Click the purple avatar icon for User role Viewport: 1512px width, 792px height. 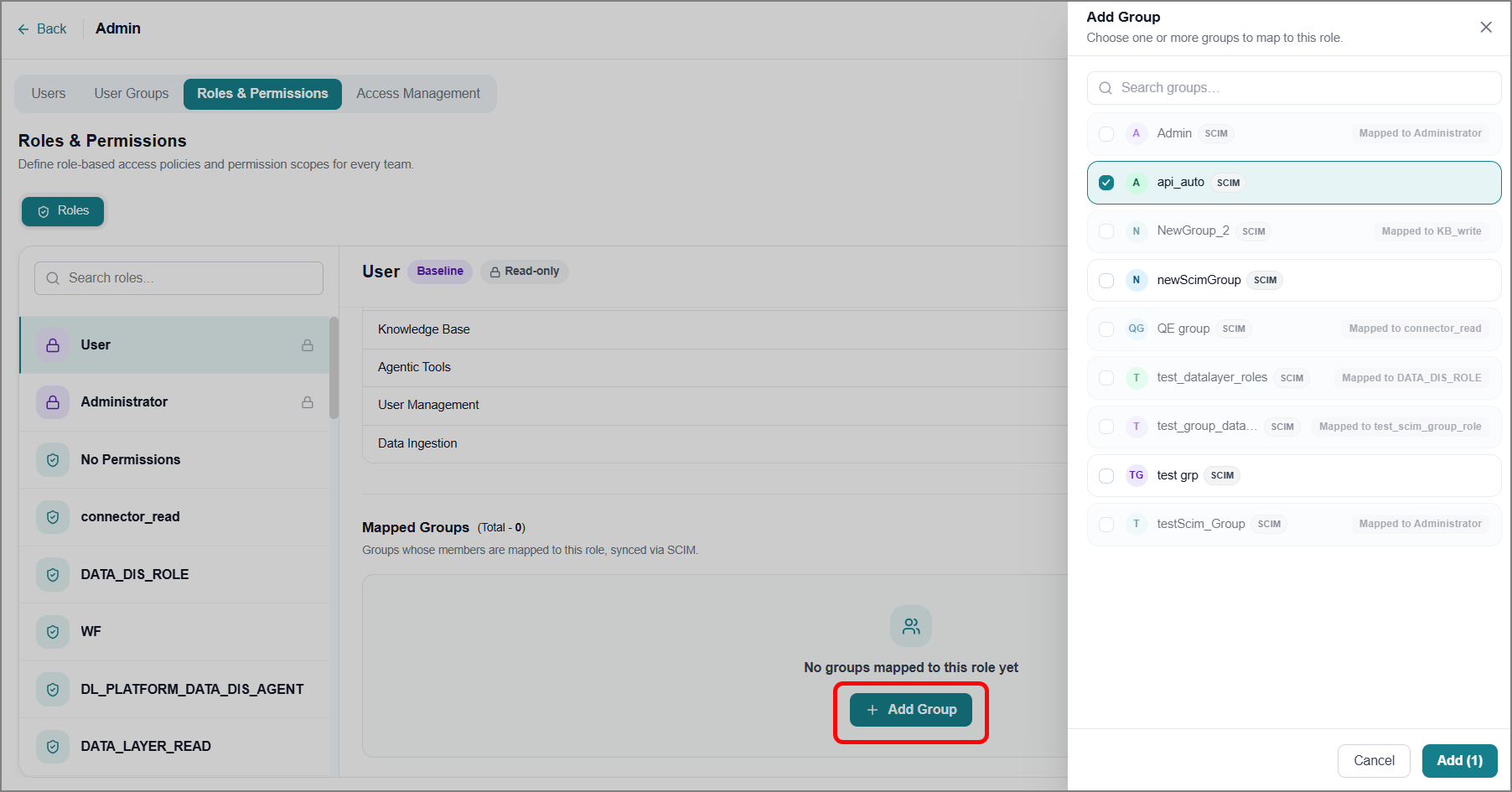click(53, 345)
